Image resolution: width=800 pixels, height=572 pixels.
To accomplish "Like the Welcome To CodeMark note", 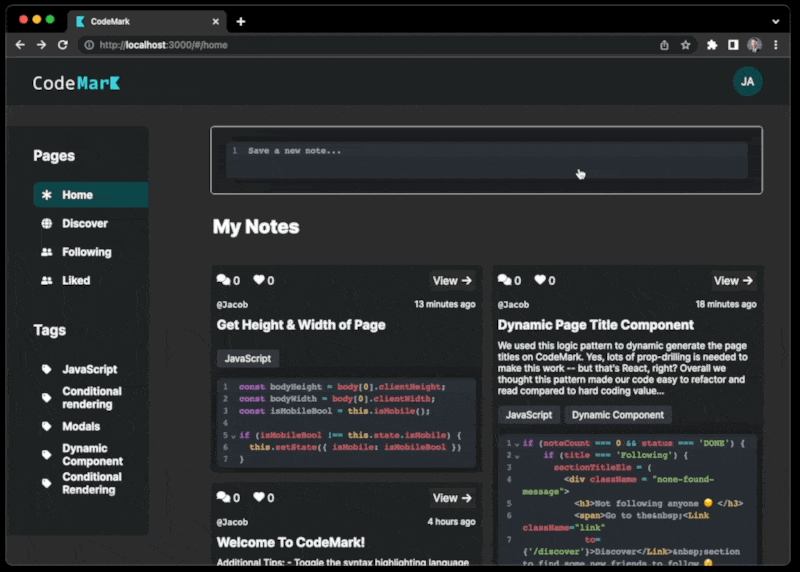I will coord(259,497).
